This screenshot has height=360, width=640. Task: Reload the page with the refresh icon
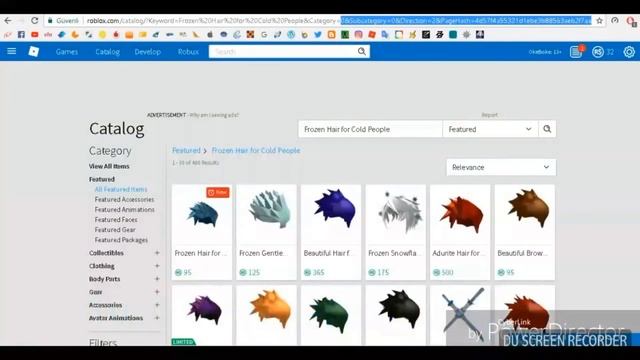pyautogui.click(x=35, y=20)
